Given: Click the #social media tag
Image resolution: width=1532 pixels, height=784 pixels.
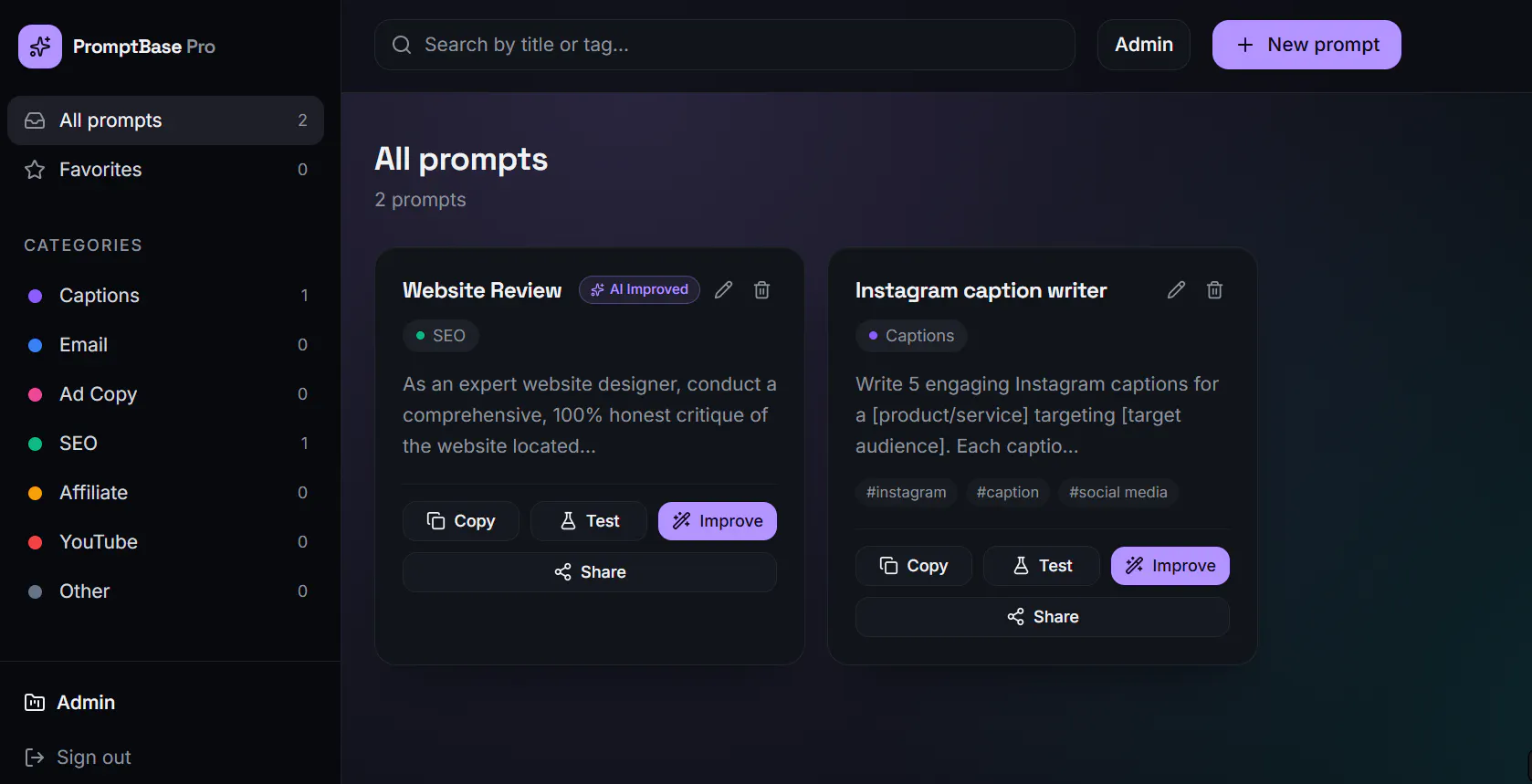Looking at the screenshot, I should tap(1118, 492).
